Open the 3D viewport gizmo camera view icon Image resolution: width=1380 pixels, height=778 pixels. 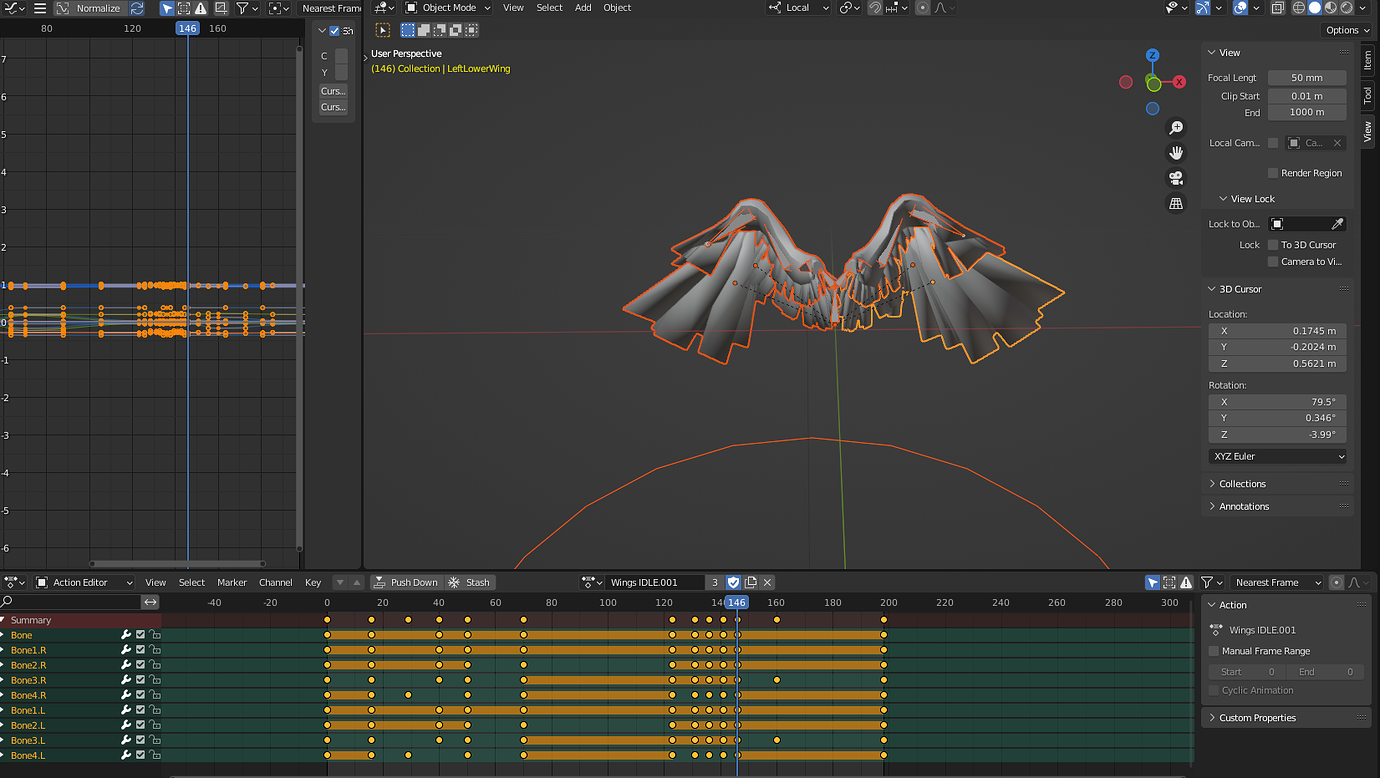(x=1176, y=178)
